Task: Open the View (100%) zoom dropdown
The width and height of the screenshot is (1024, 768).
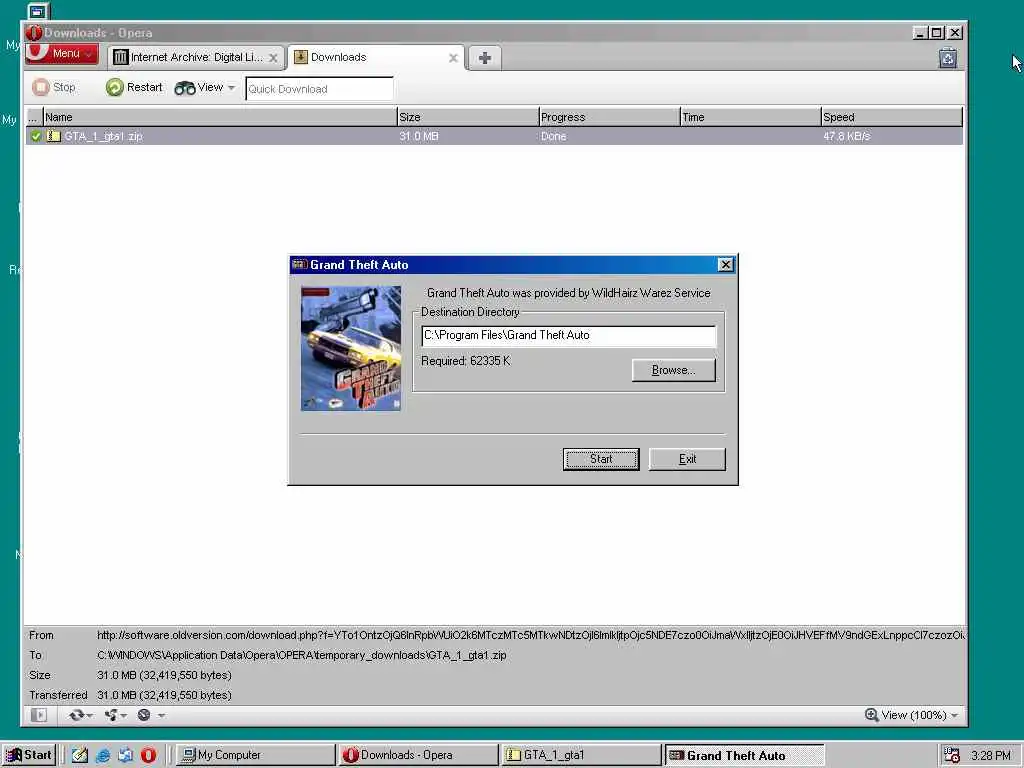Action: click(x=911, y=715)
